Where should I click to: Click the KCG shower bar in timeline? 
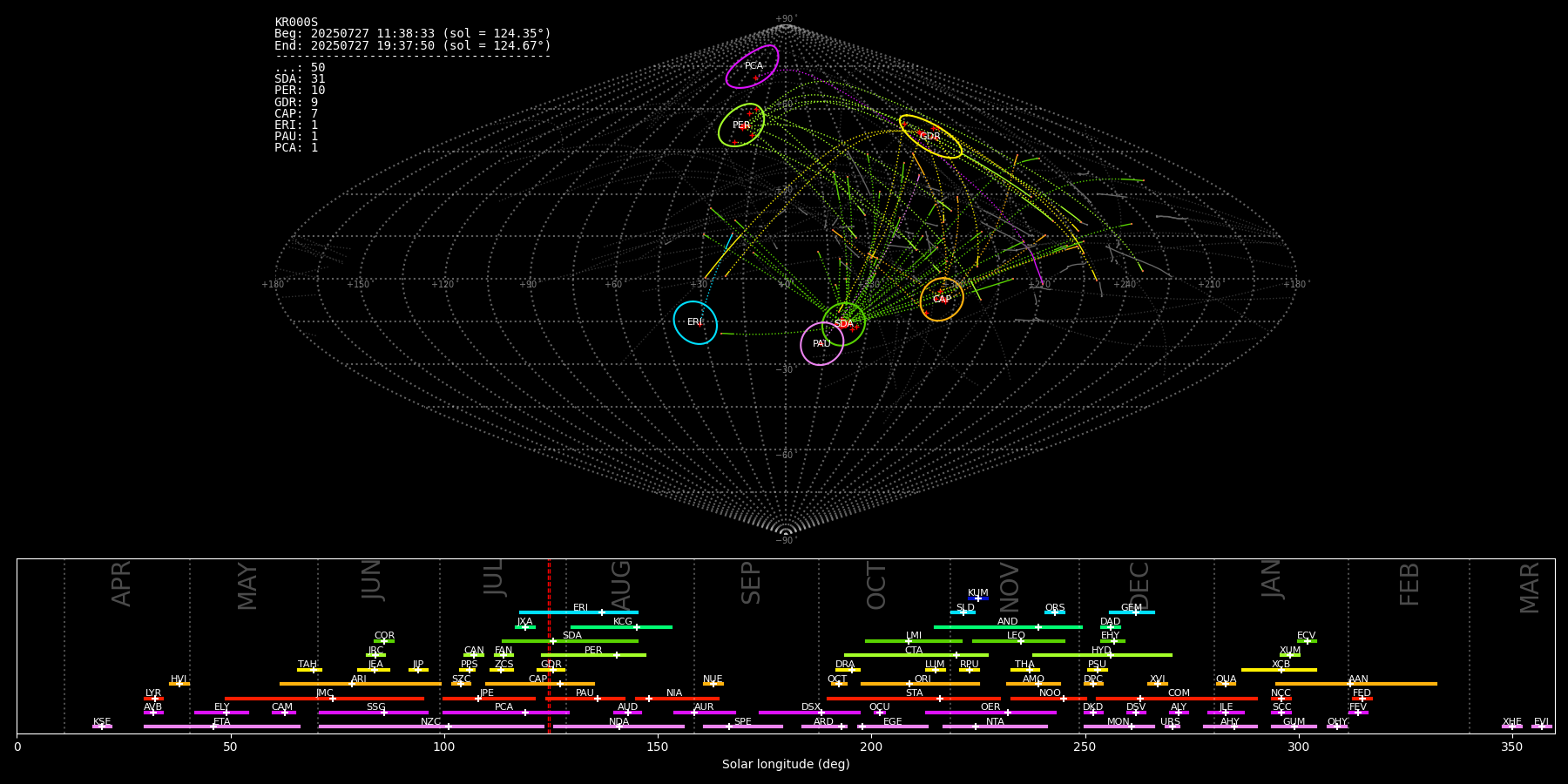coord(621,626)
